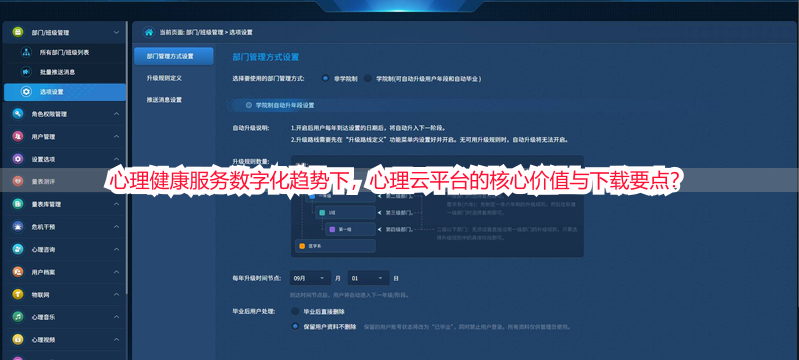Expand the 危机干预 chevron
The width and height of the screenshot is (799, 360).
pyautogui.click(x=116, y=226)
